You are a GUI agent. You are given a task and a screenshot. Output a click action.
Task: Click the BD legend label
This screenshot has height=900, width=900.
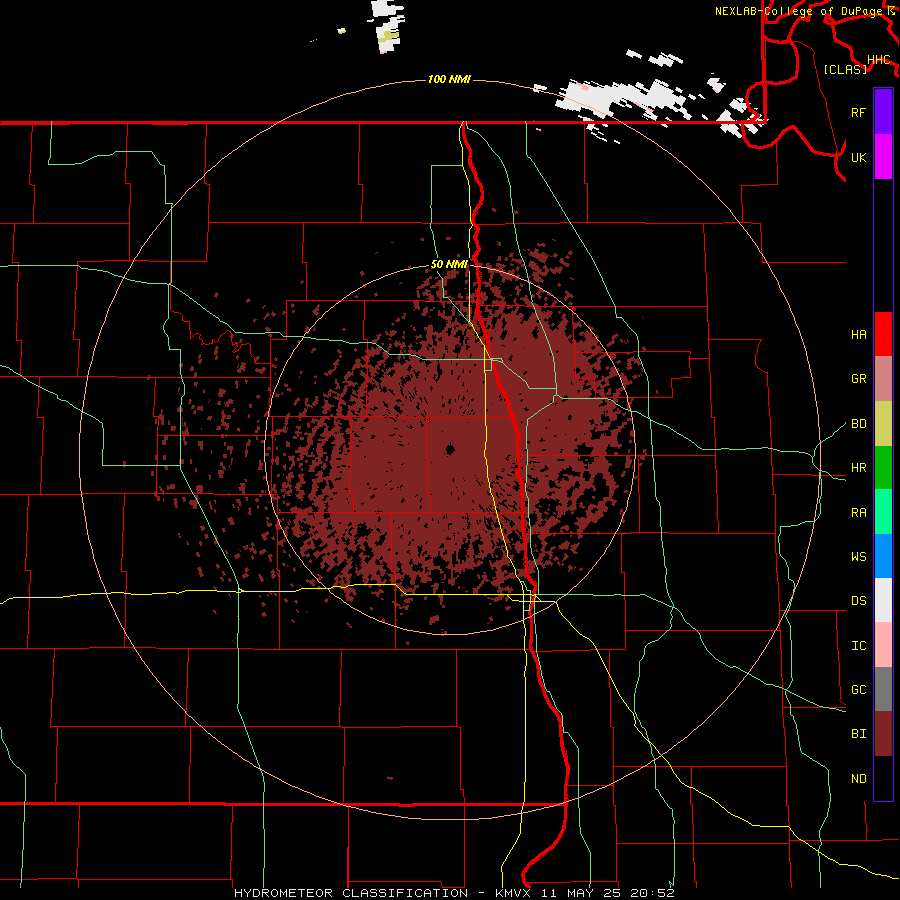pos(858,424)
